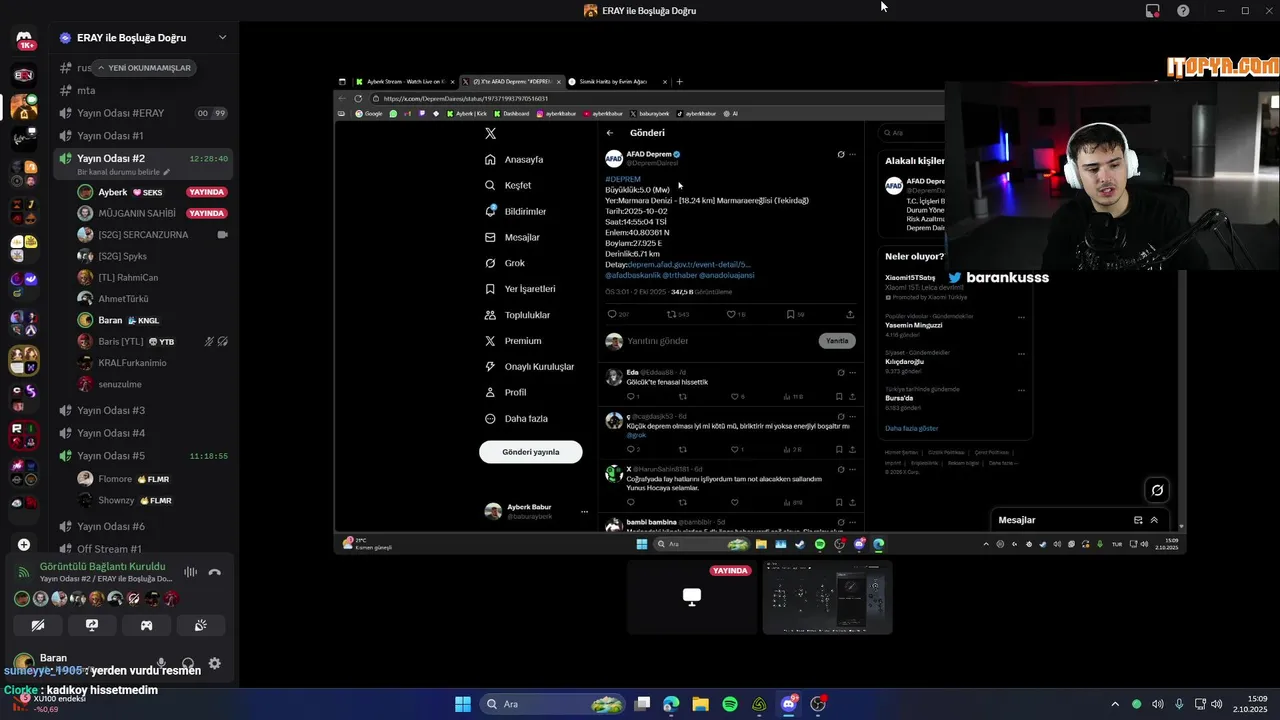Image resolution: width=1280 pixels, height=720 pixels.
Task: Share your screen in voice panel
Action: pyautogui.click(x=92, y=625)
